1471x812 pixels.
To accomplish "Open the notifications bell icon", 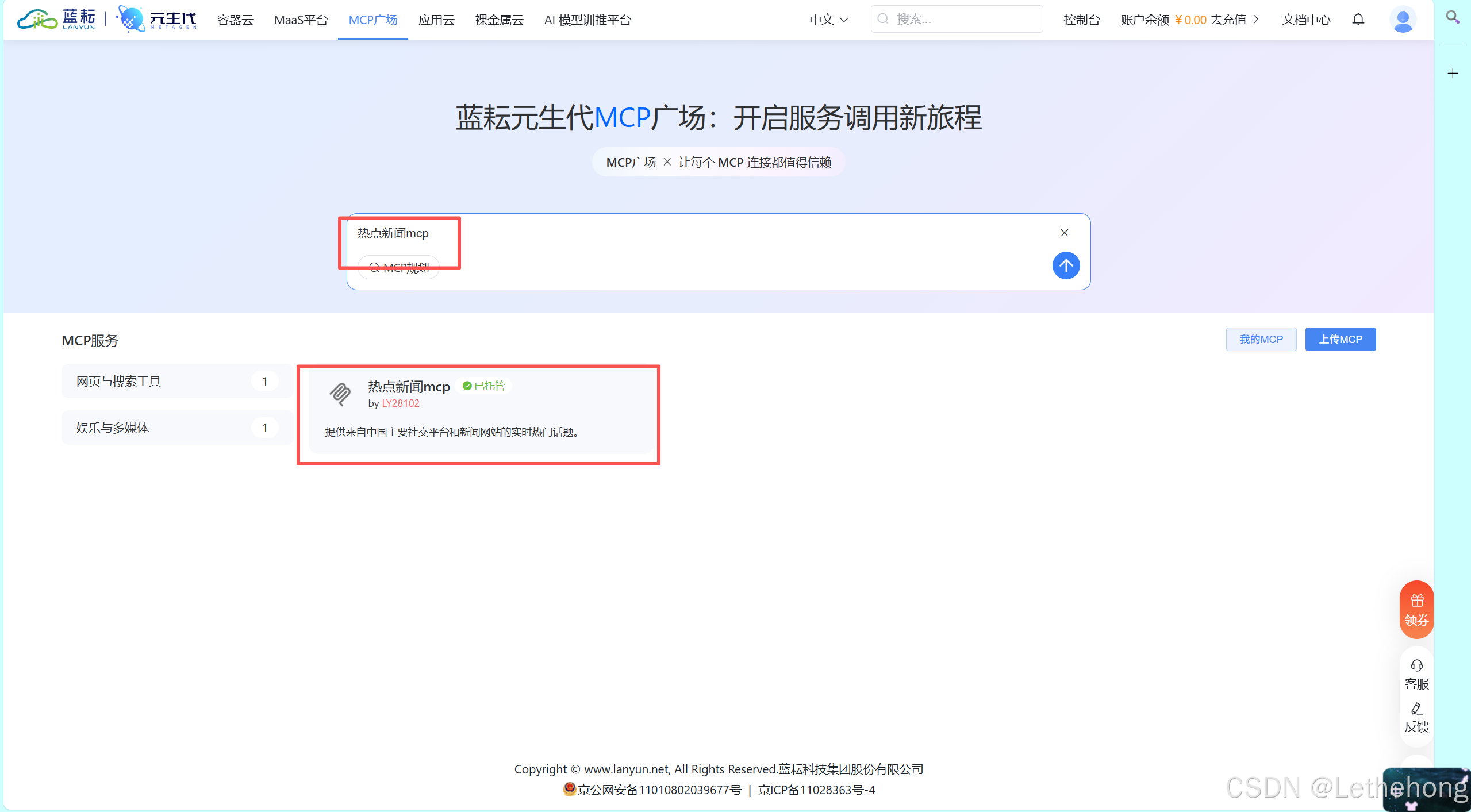I will pos(1358,19).
